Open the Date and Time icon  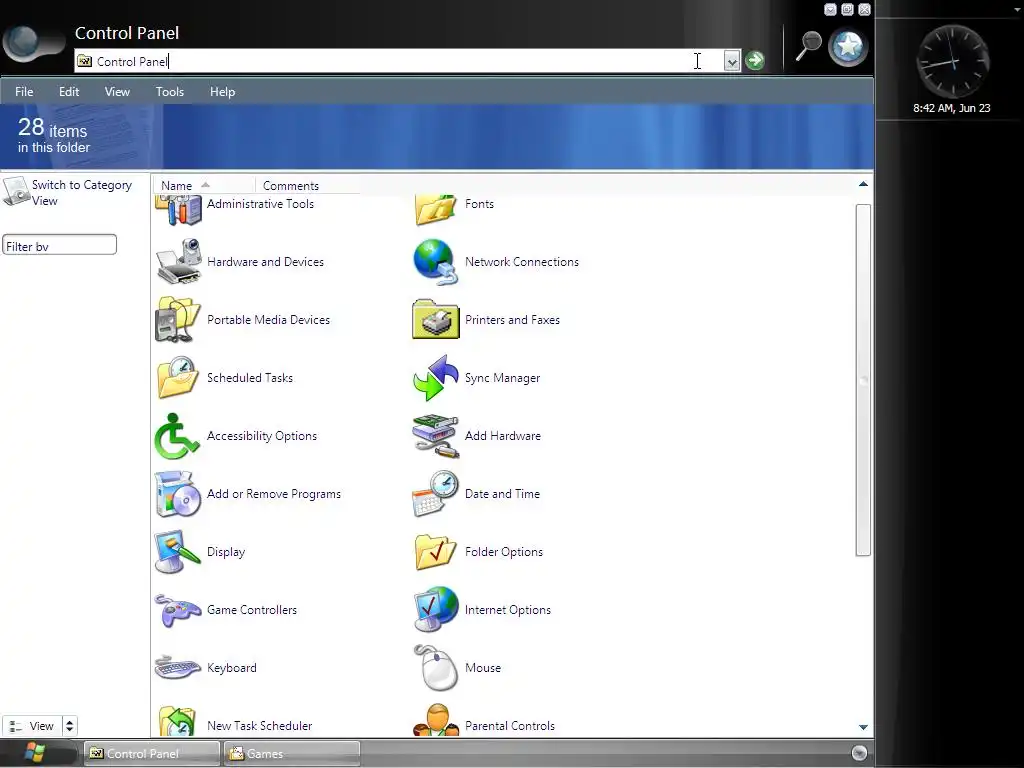tap(436, 494)
